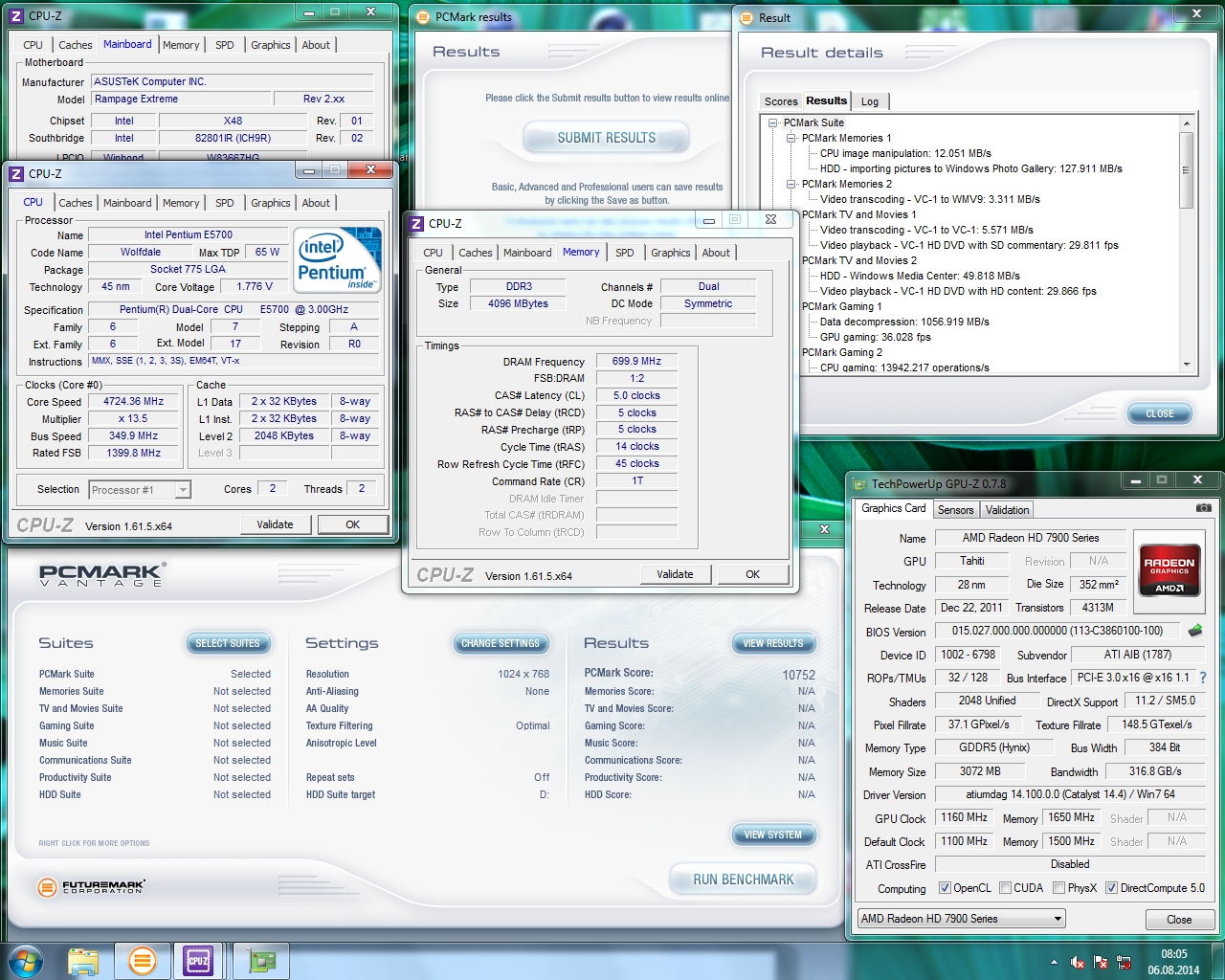
Task: Click the title icon of the CPU-Z Memory window
Action: point(416,224)
